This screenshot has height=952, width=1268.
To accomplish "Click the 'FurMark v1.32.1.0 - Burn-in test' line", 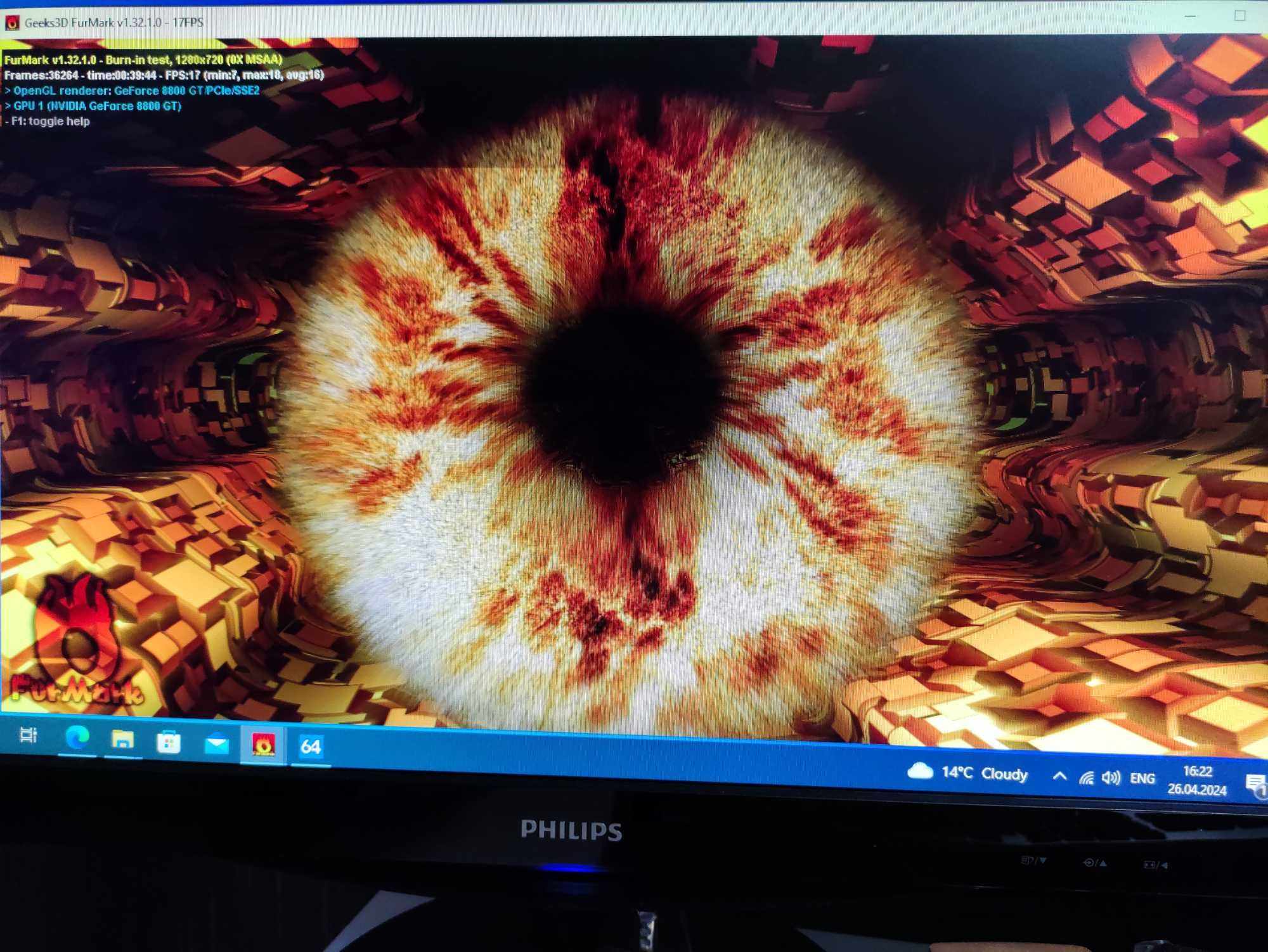I will pos(143,60).
